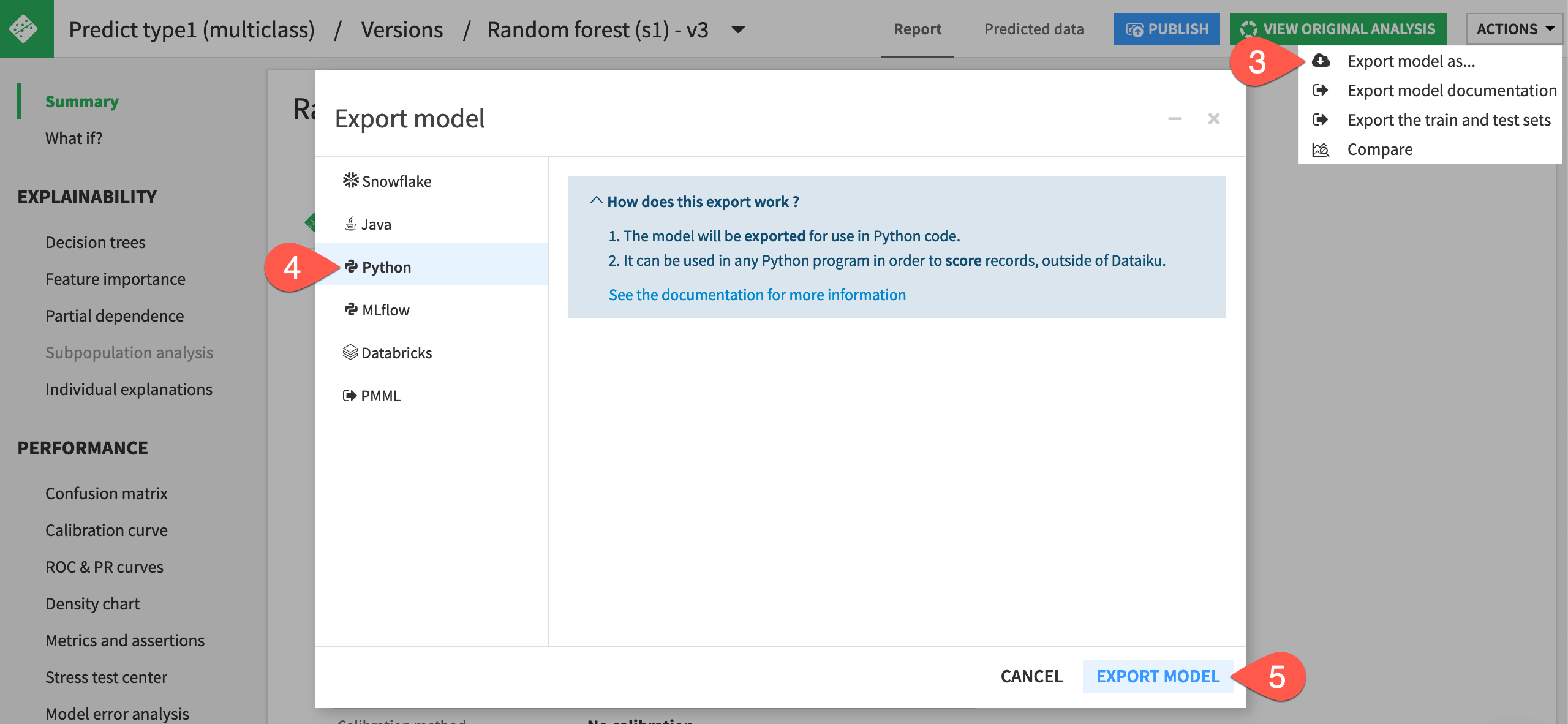
Task: Select the PMML export option icon
Action: click(x=348, y=394)
